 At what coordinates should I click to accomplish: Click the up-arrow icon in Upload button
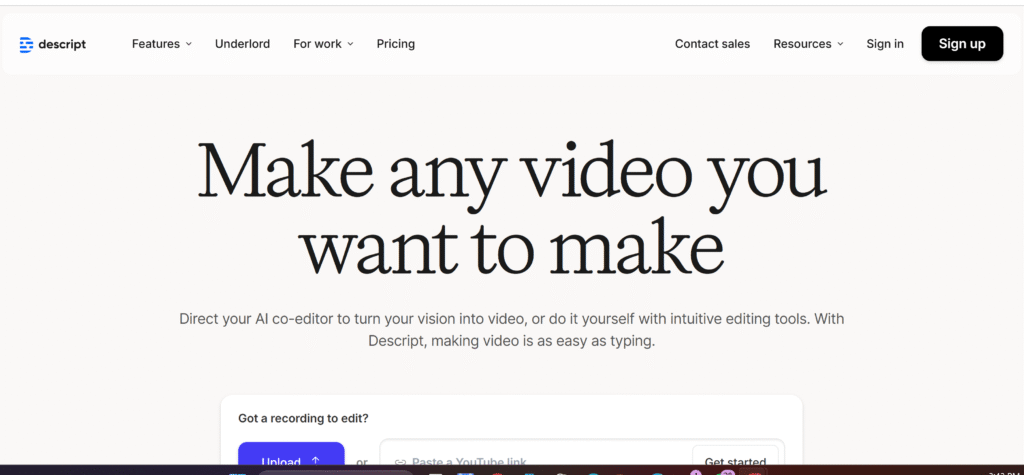316,460
